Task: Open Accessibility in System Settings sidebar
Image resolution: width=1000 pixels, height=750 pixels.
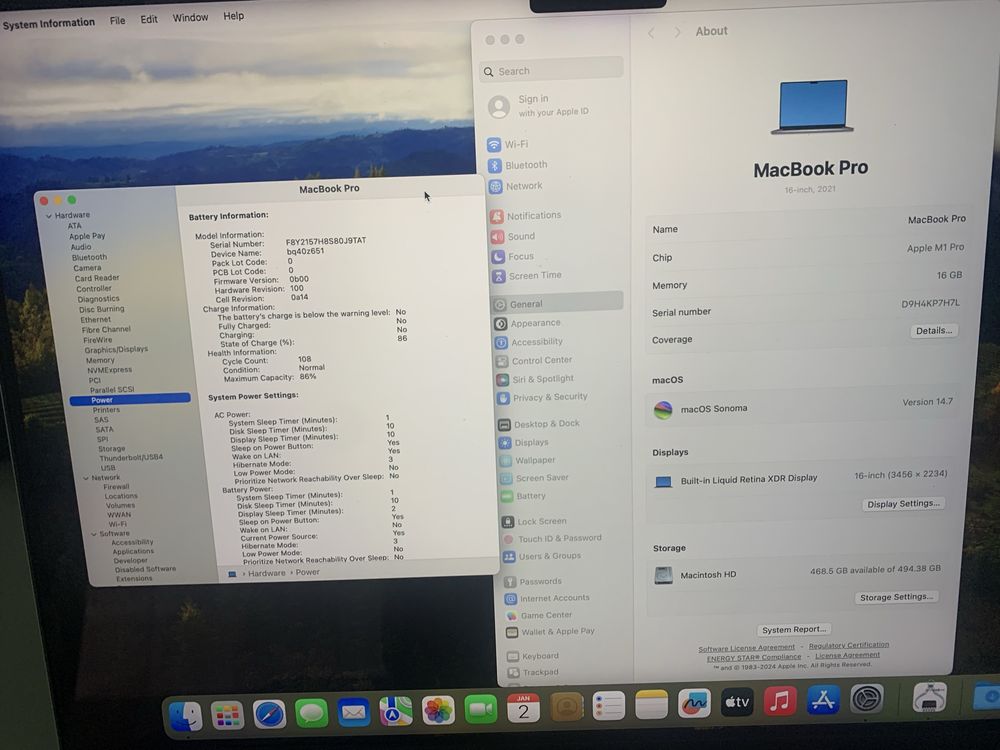Action: tap(529, 342)
